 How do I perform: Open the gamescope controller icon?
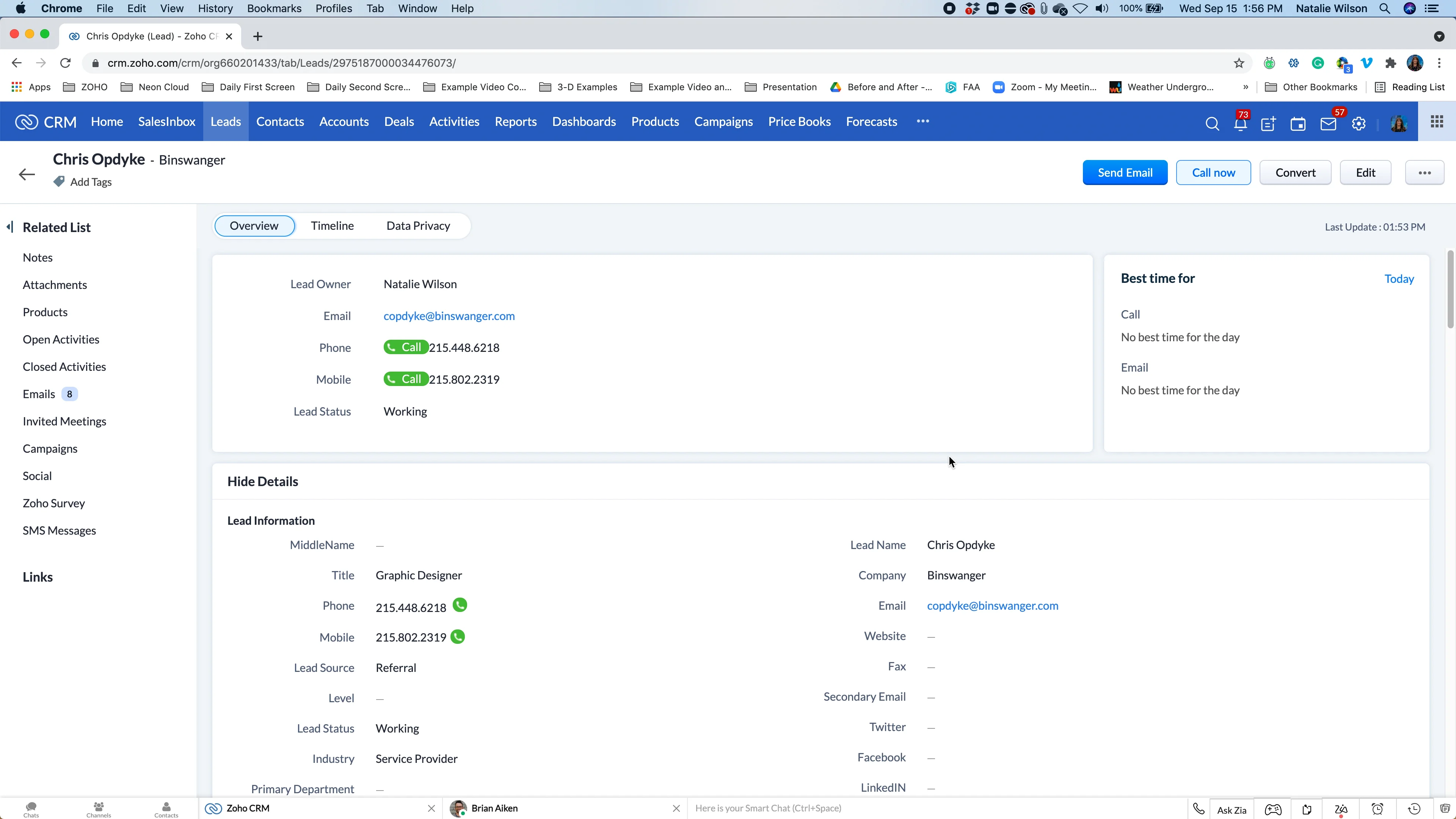1273,810
